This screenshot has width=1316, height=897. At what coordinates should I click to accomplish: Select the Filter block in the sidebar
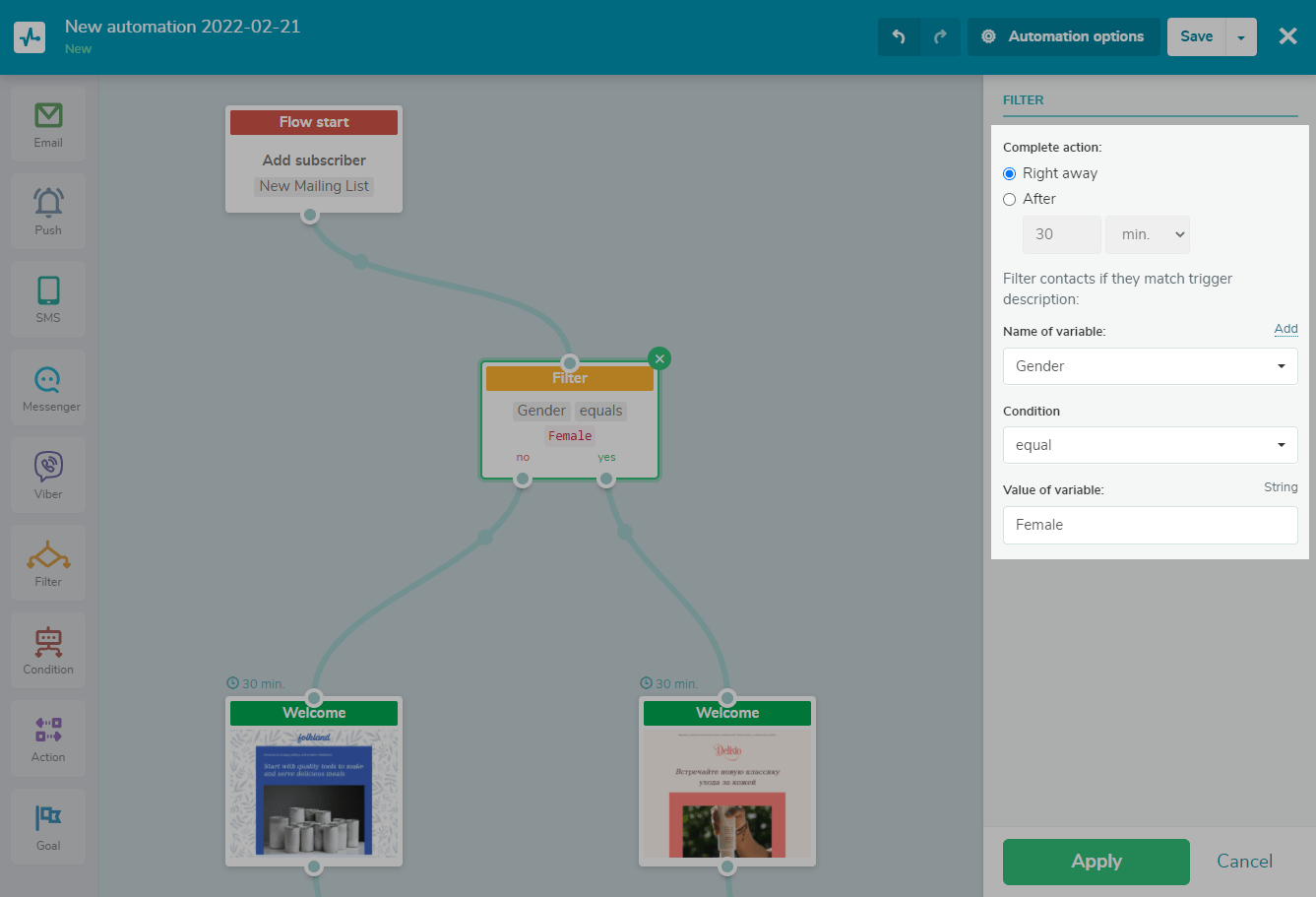coord(47,561)
